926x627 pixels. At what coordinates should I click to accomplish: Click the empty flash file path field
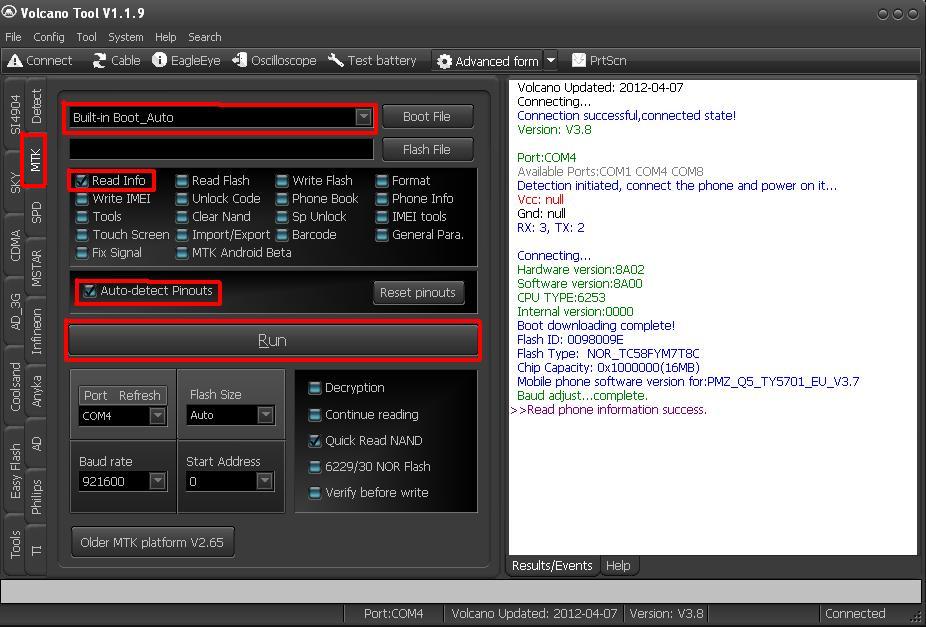221,149
